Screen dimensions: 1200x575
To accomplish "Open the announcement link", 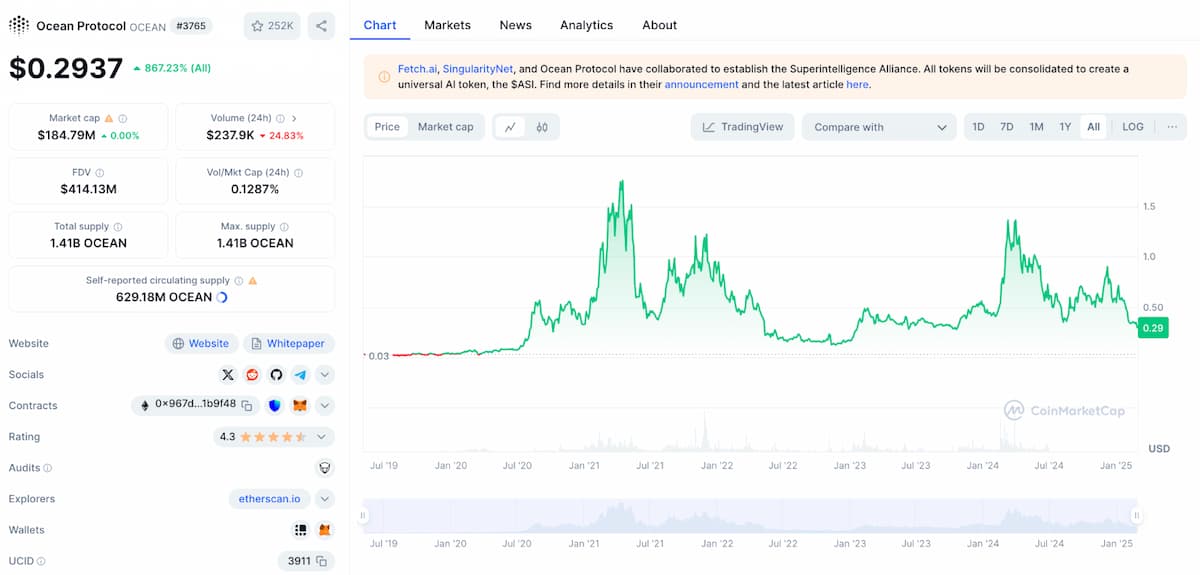I will click(701, 85).
